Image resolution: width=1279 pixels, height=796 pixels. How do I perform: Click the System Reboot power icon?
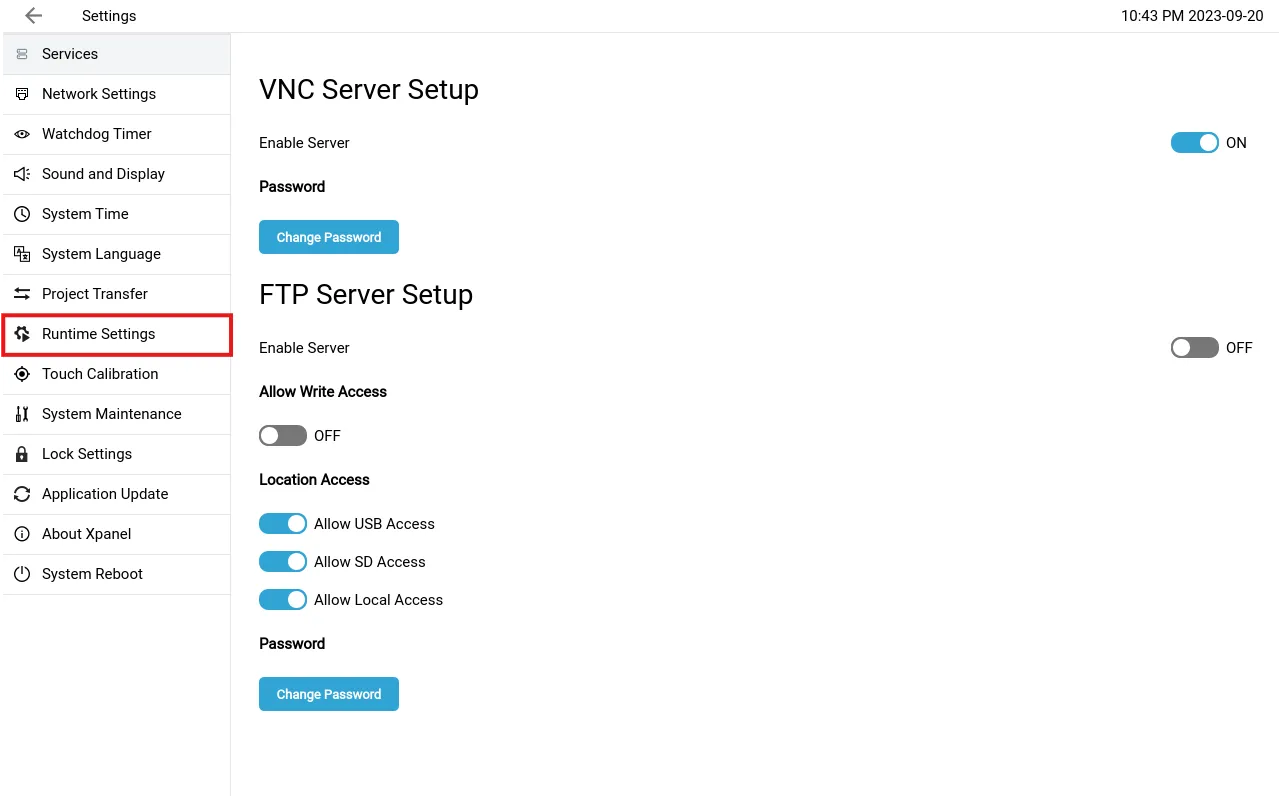[22, 574]
